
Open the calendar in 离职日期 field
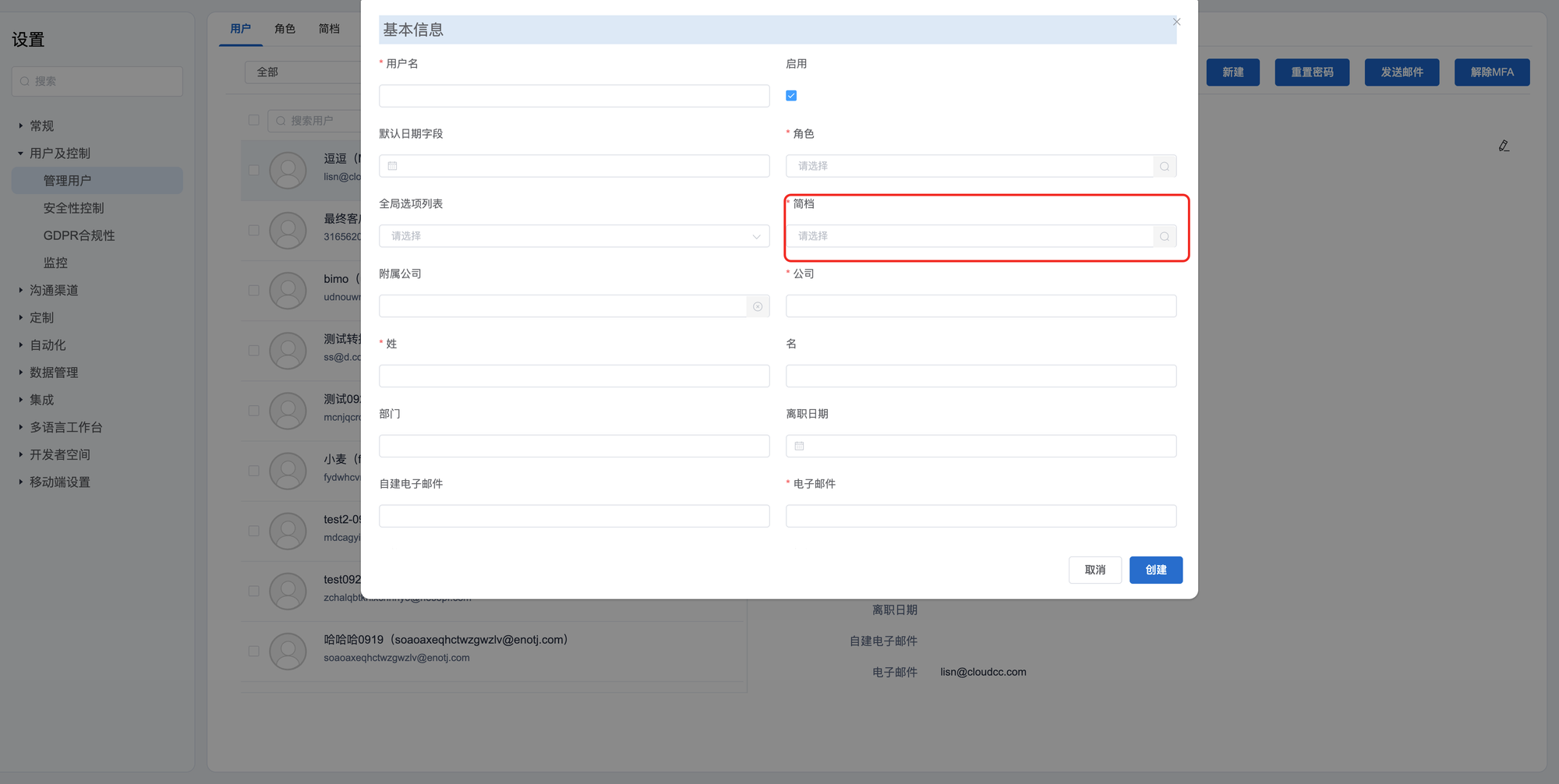(x=800, y=446)
